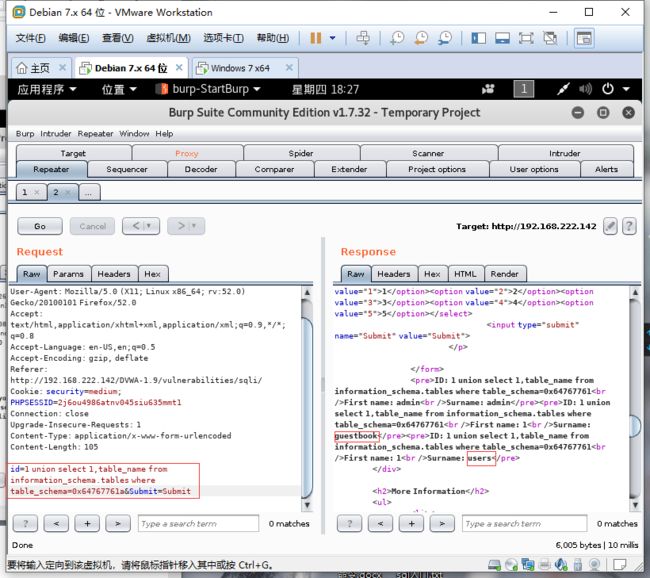Edit target with the pencil icon

tap(610, 226)
